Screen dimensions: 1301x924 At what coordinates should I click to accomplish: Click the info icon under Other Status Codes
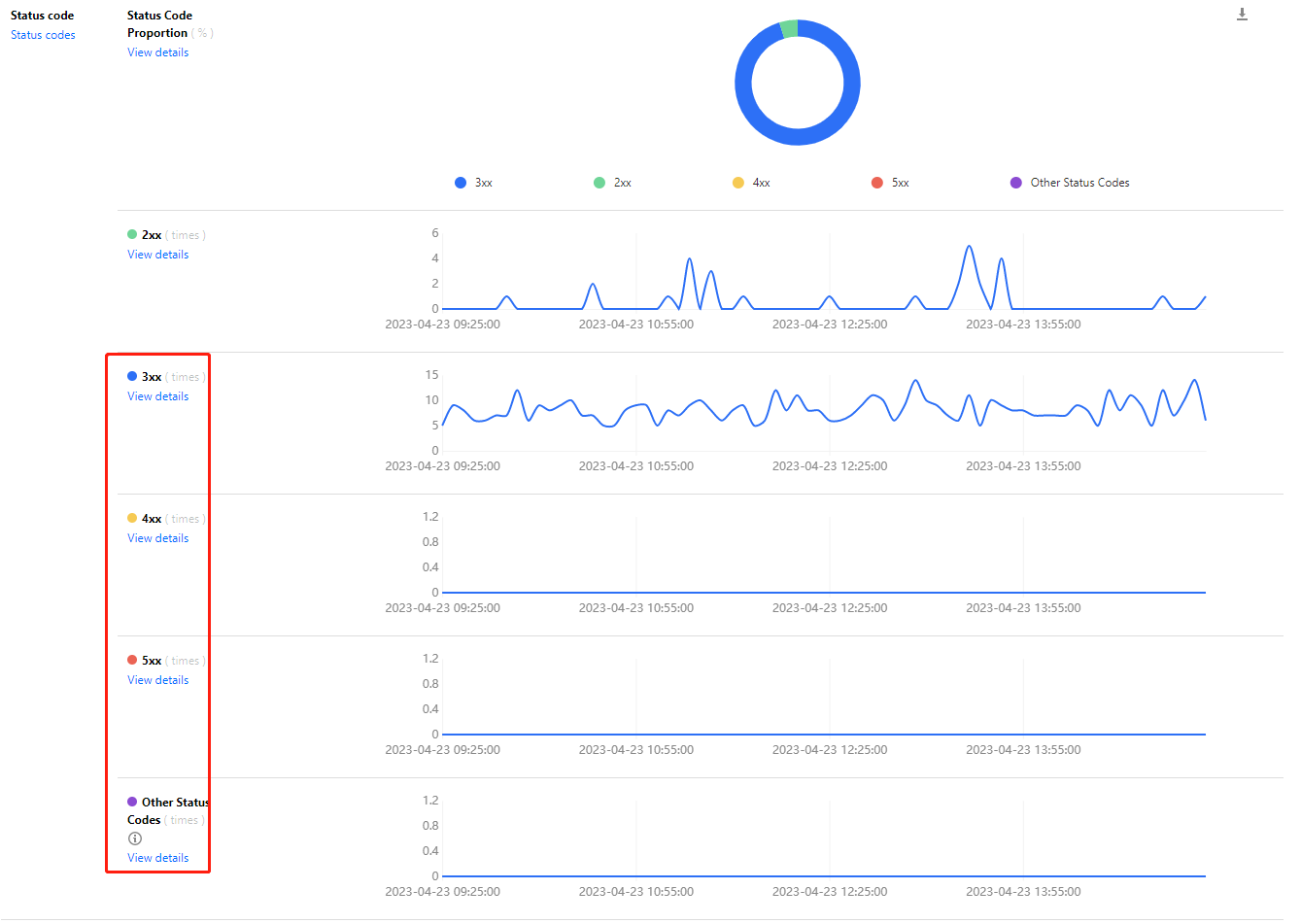pyautogui.click(x=135, y=838)
